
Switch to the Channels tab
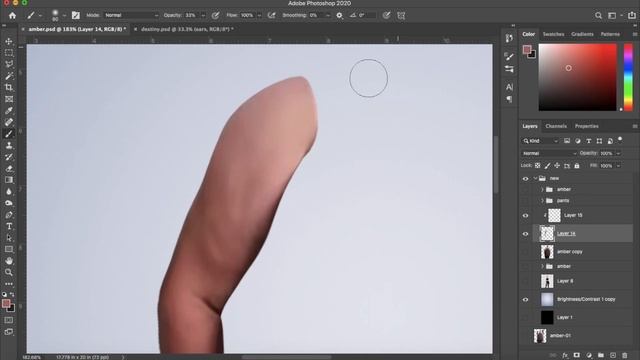556,126
